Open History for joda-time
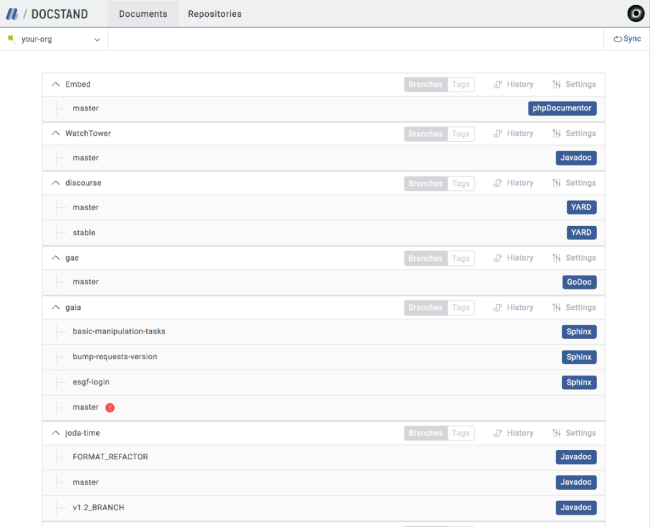This screenshot has width=650, height=527. coord(513,433)
